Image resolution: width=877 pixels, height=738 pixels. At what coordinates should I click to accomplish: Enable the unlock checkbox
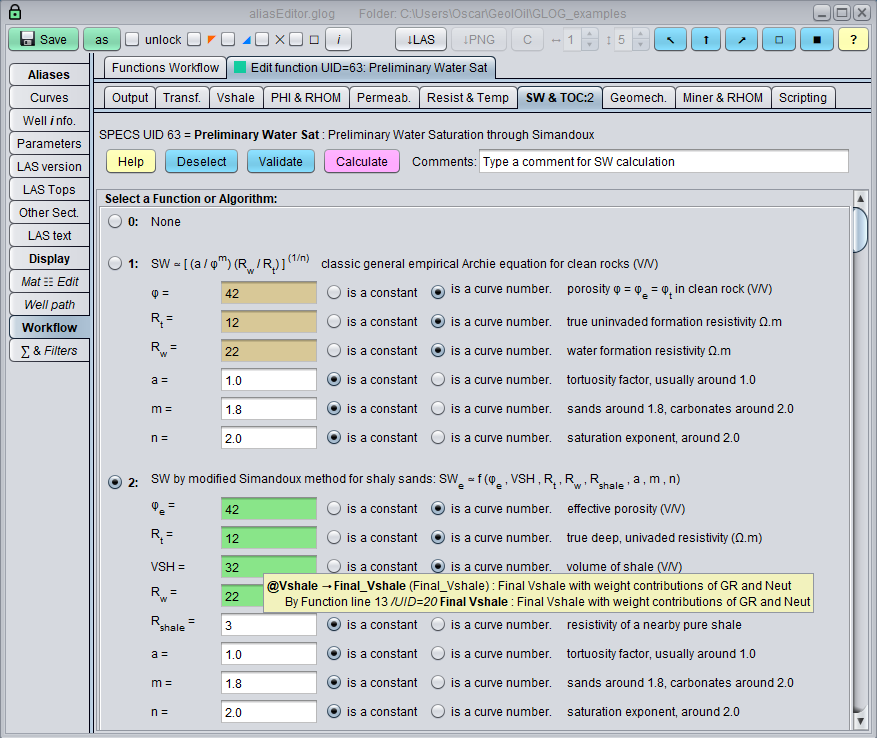click(x=132, y=40)
